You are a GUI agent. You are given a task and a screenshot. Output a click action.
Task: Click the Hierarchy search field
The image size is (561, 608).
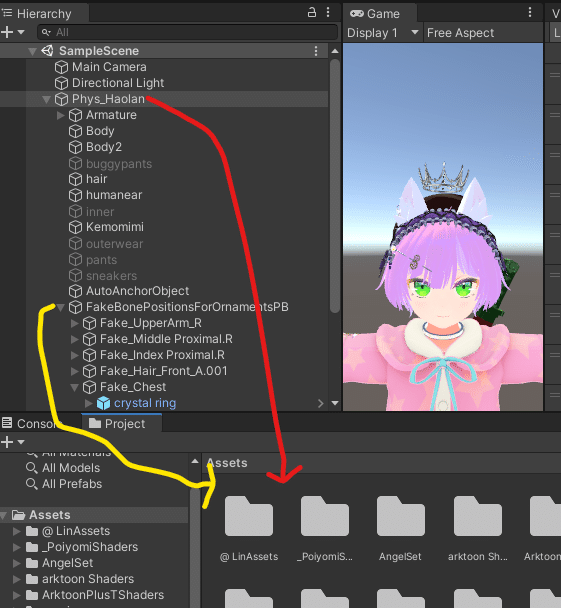pyautogui.click(x=188, y=32)
